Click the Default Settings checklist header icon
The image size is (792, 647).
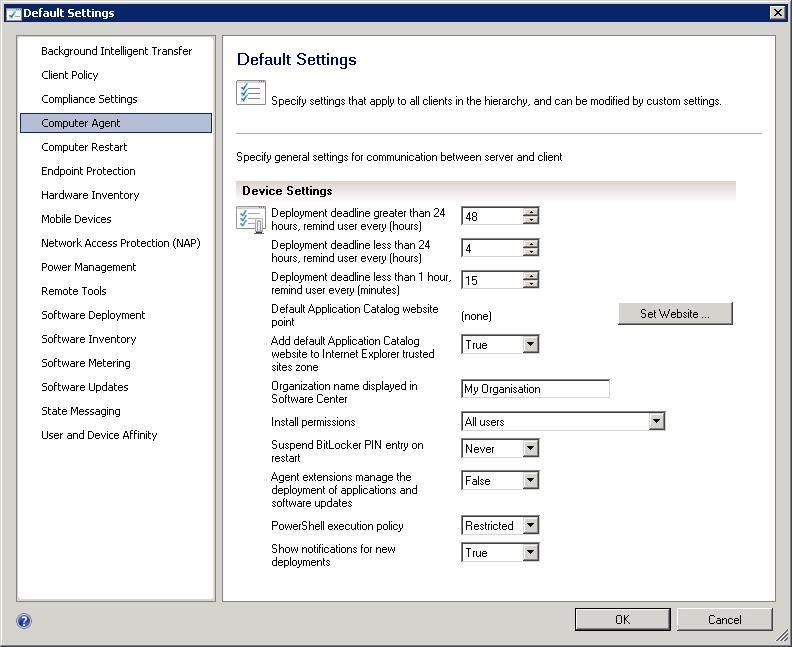click(x=250, y=93)
